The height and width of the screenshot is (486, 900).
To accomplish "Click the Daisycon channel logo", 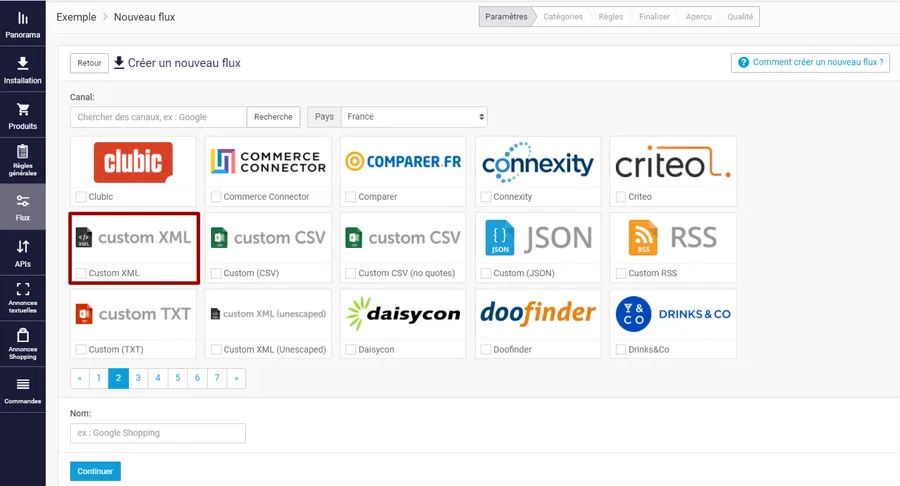I will [x=404, y=314].
